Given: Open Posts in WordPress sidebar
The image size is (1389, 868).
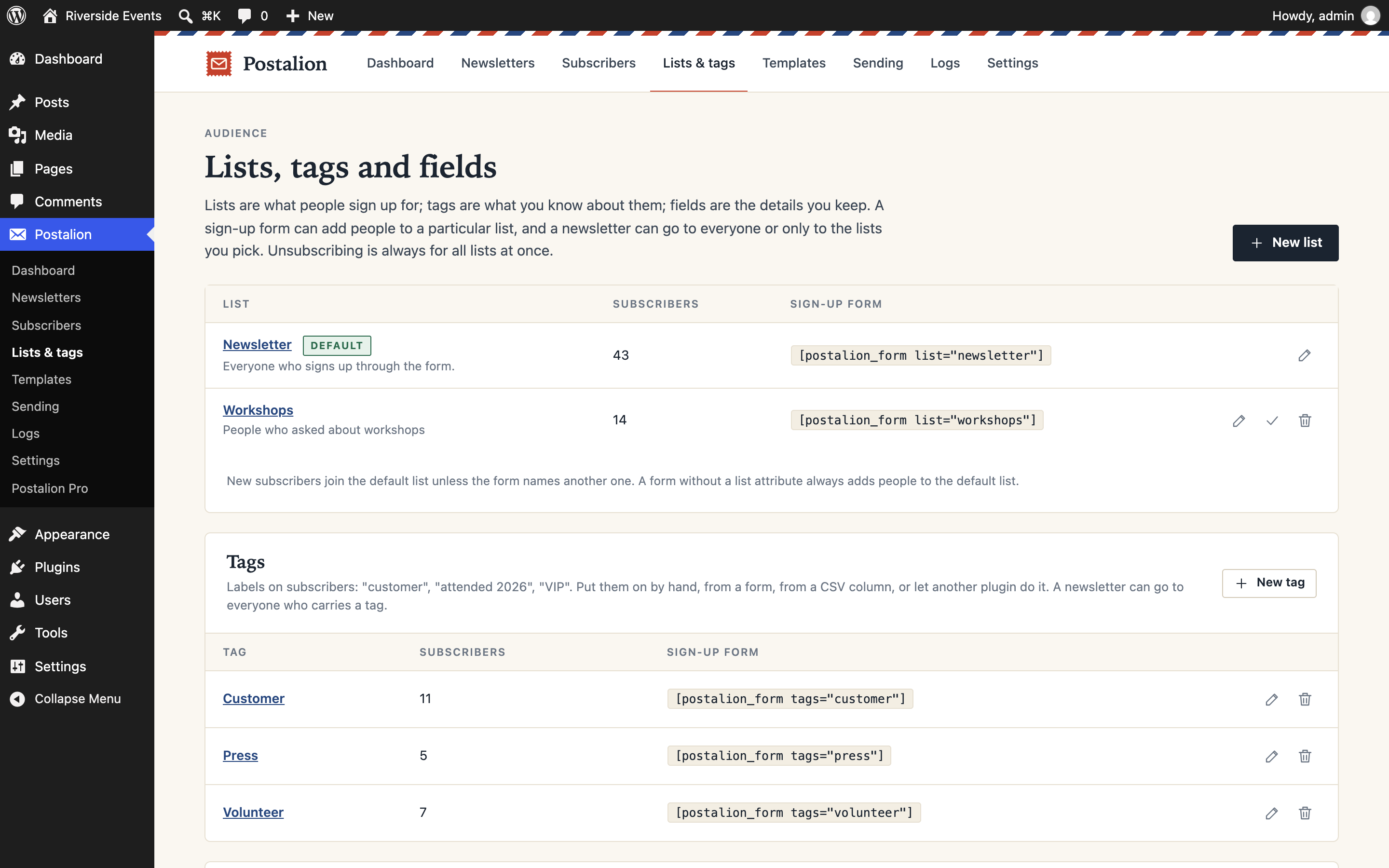Looking at the screenshot, I should coord(77,102).
